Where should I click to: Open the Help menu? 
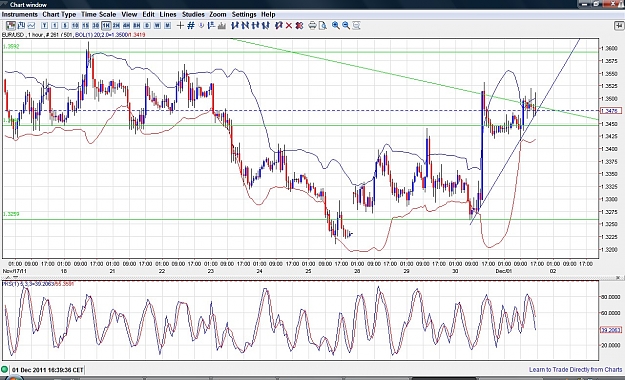pyautogui.click(x=268, y=14)
